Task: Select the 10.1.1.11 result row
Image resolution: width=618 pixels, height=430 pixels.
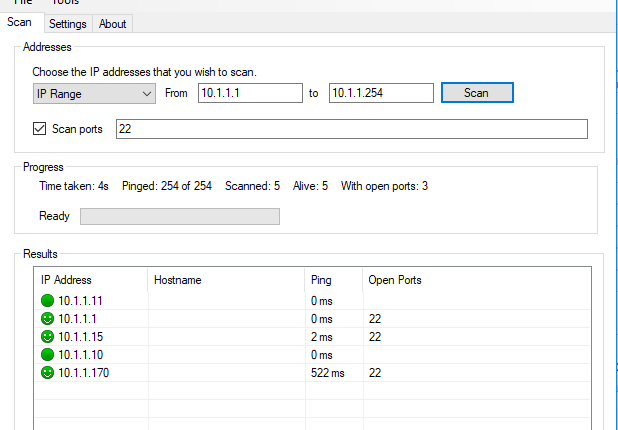Action: coord(313,301)
